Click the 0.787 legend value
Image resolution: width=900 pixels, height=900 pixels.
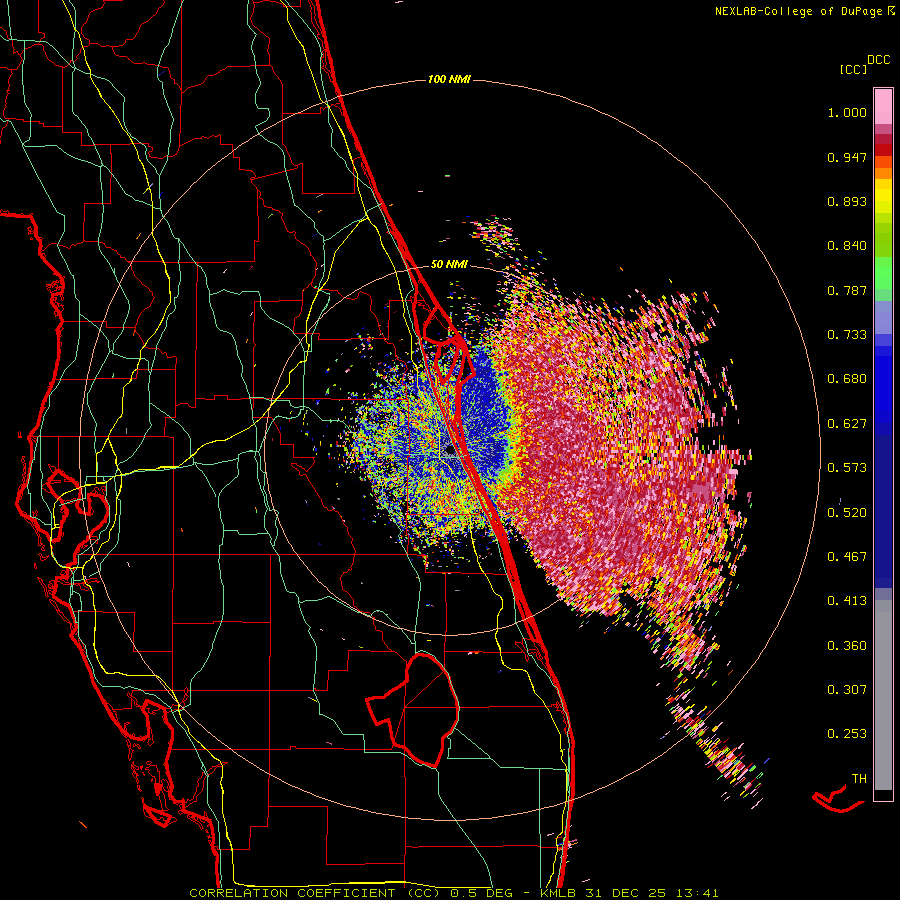click(847, 290)
